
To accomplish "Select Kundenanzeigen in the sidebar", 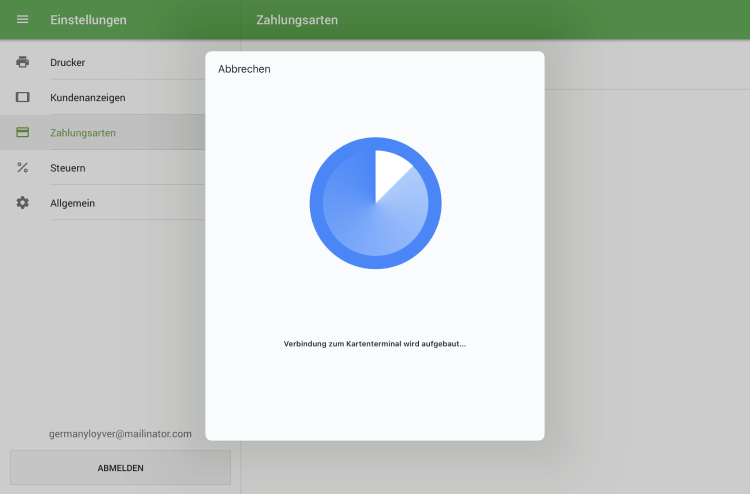I will tap(88, 97).
